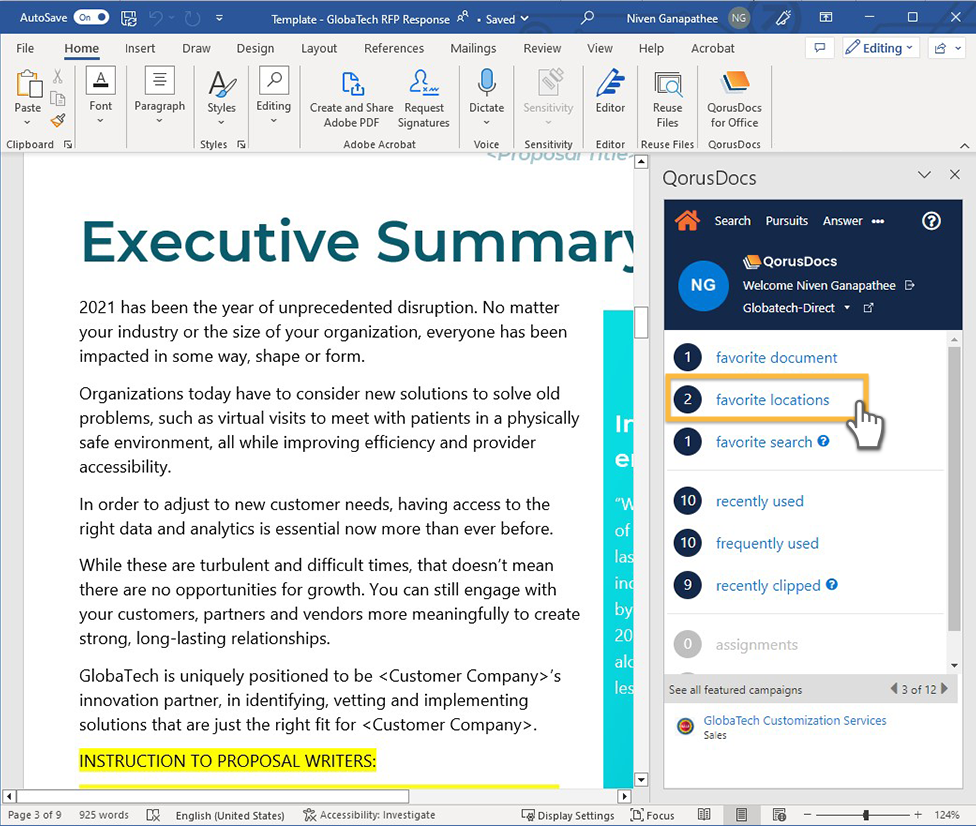976x826 pixels.
Task: Collapse the ribbon chevron
Action: pos(964,146)
